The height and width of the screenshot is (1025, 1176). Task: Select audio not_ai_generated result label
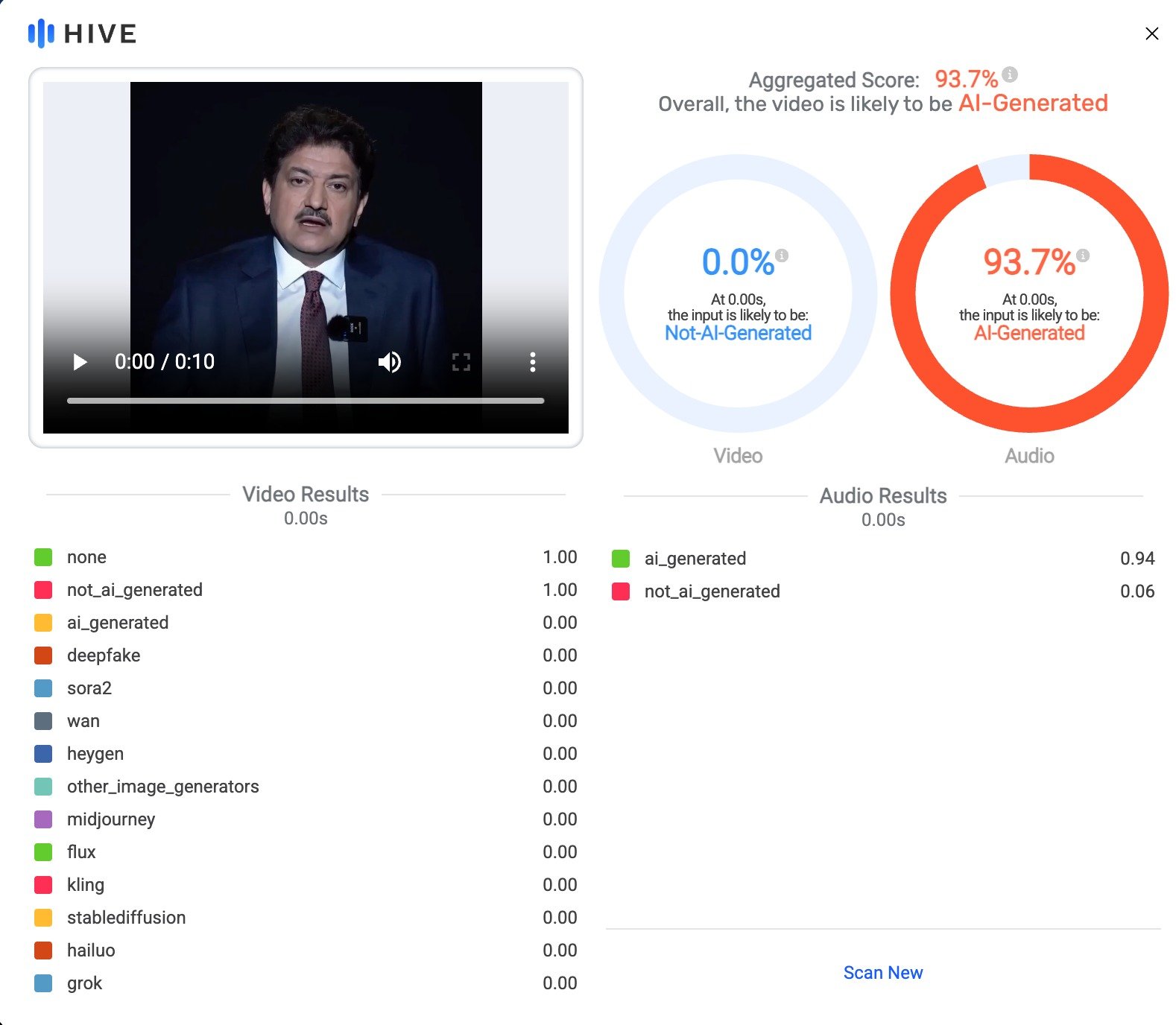(x=712, y=591)
